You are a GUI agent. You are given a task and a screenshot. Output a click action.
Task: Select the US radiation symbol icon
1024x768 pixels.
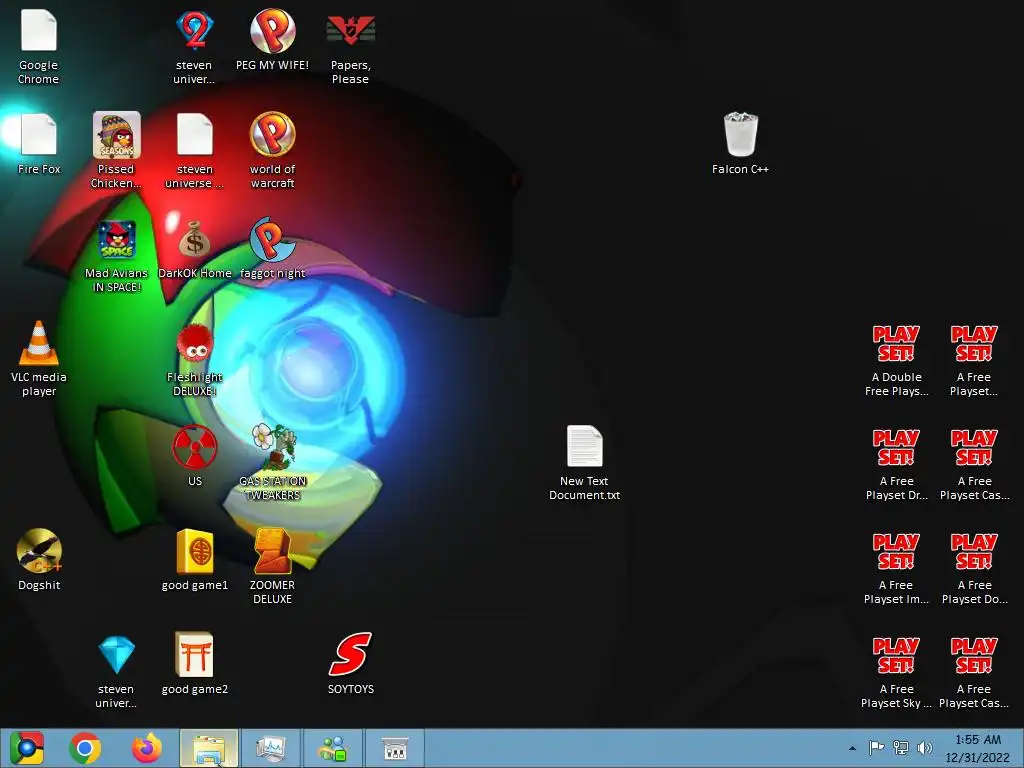click(x=195, y=447)
